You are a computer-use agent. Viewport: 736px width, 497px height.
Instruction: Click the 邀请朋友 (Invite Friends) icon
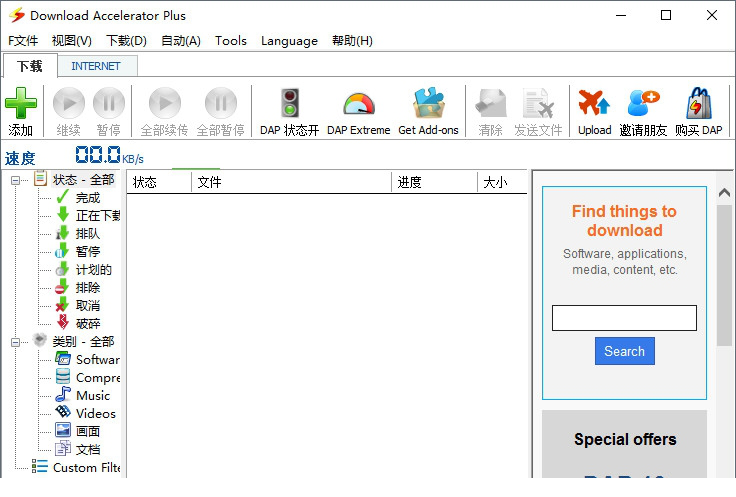pyautogui.click(x=643, y=103)
